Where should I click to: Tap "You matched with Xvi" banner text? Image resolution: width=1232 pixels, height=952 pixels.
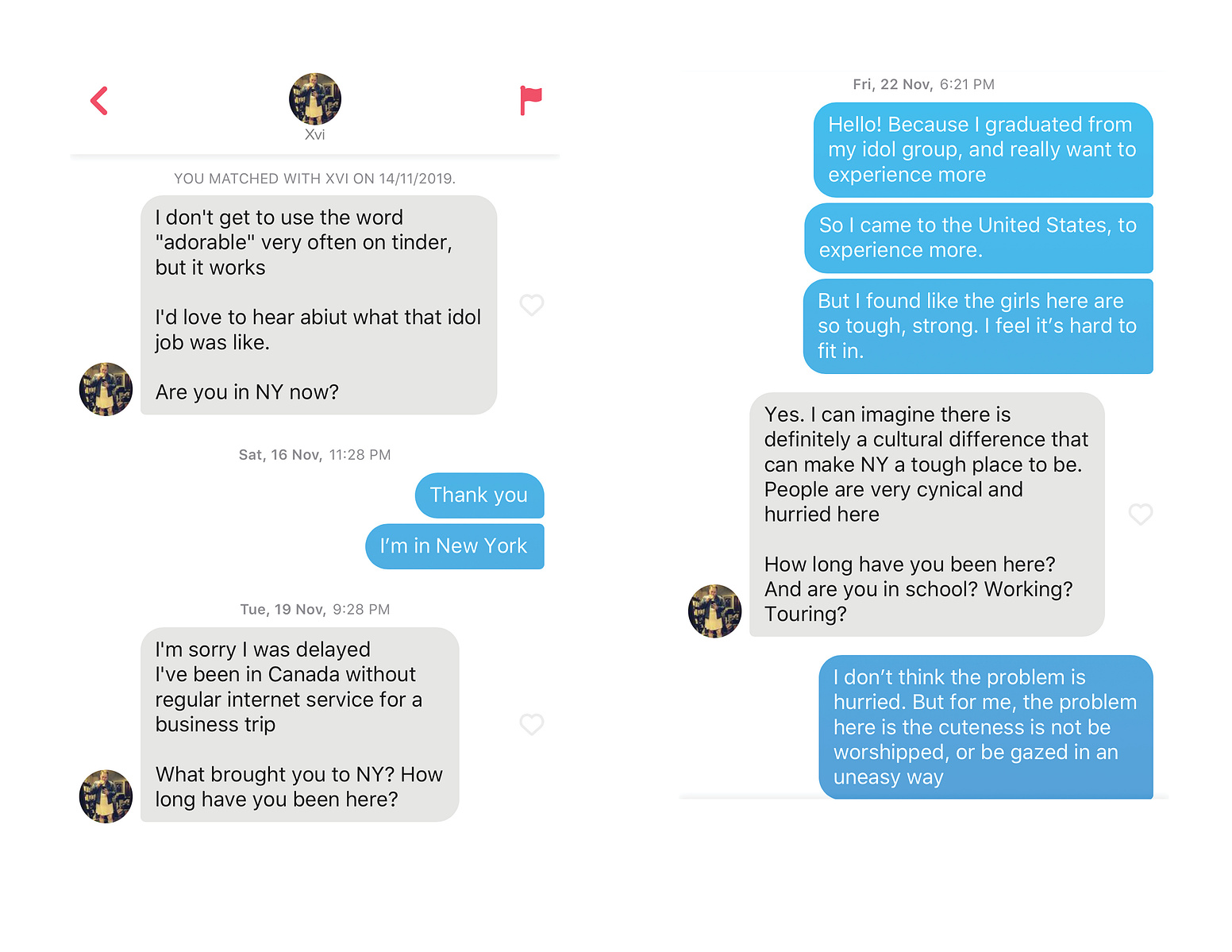315,179
